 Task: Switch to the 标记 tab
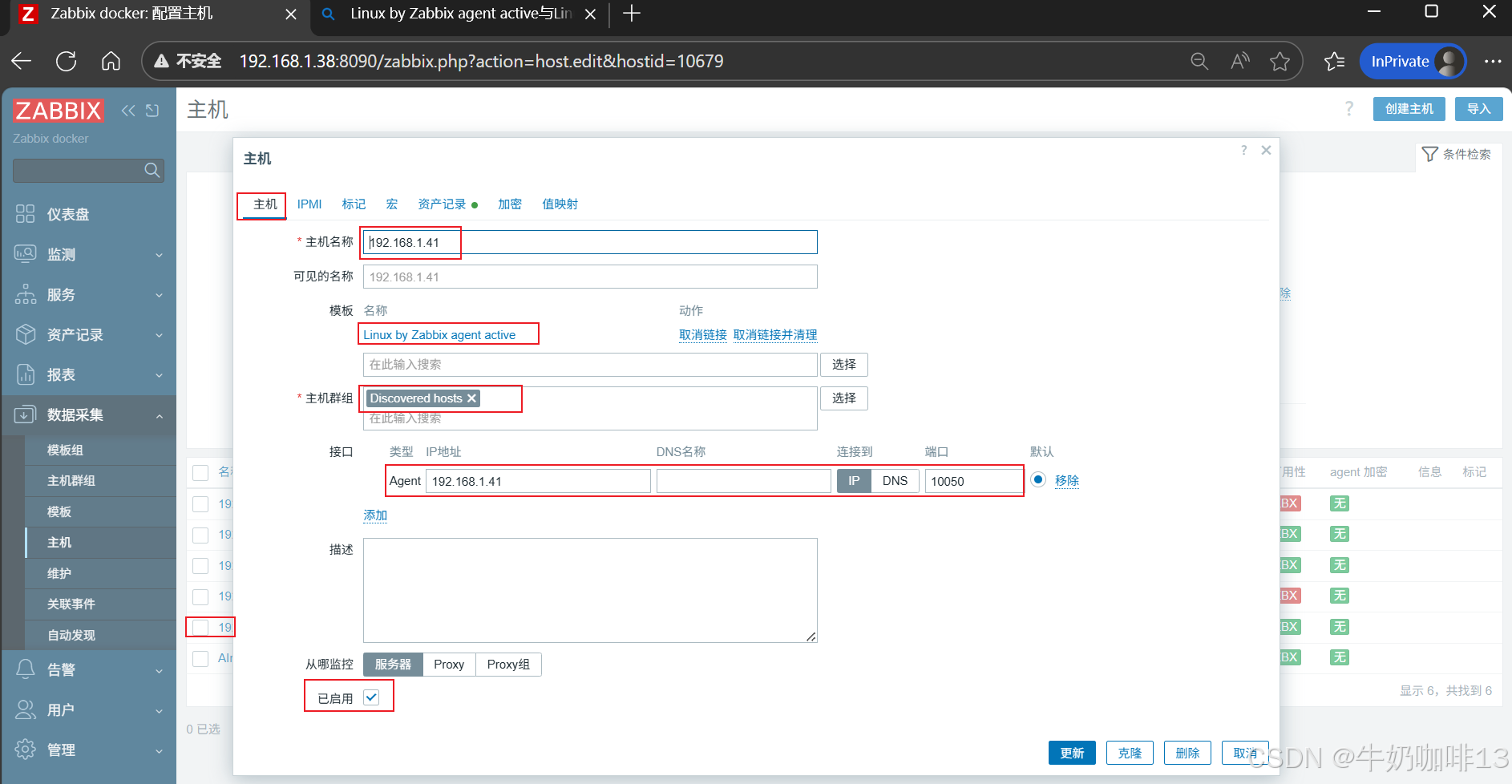coord(354,204)
